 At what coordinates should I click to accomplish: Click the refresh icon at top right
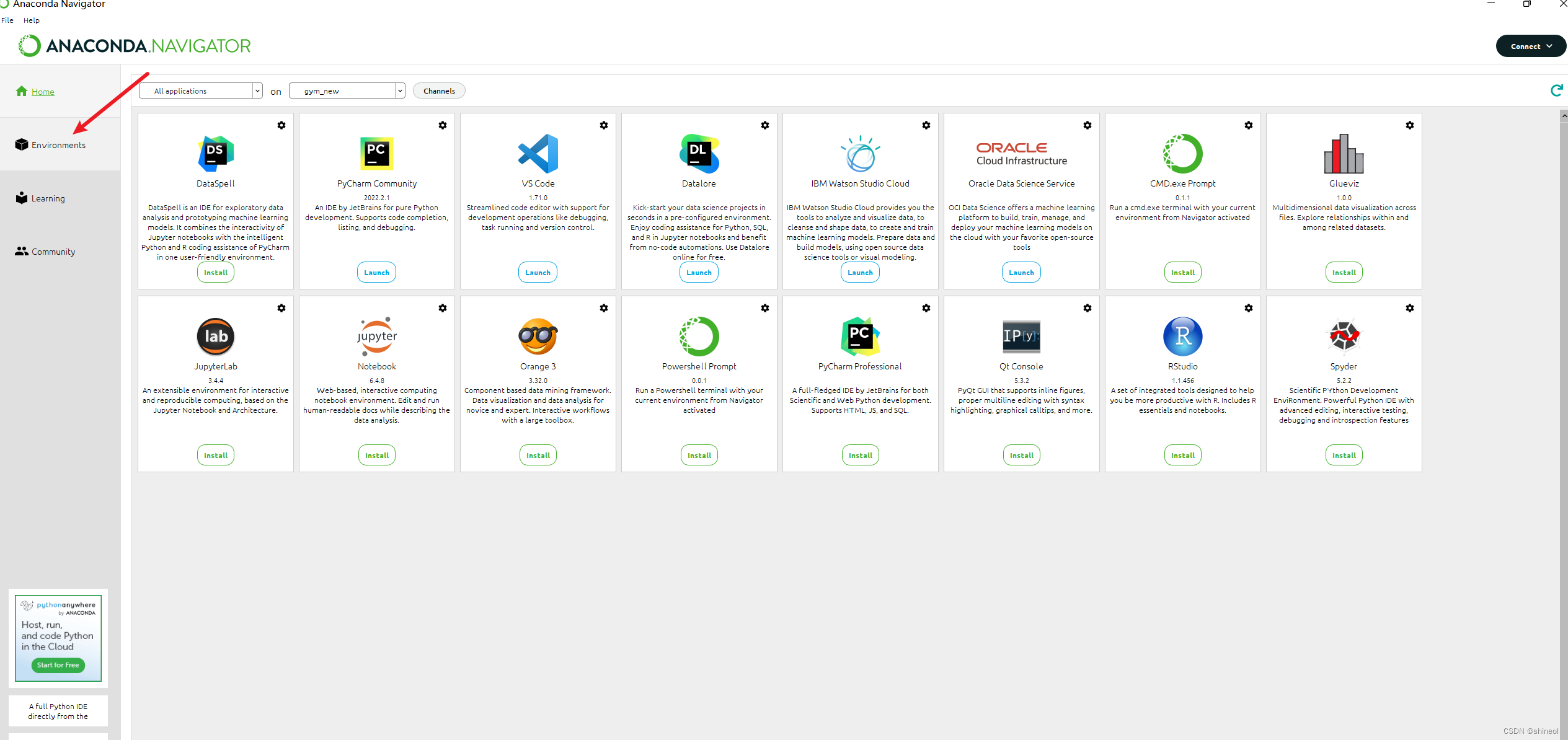coord(1556,91)
